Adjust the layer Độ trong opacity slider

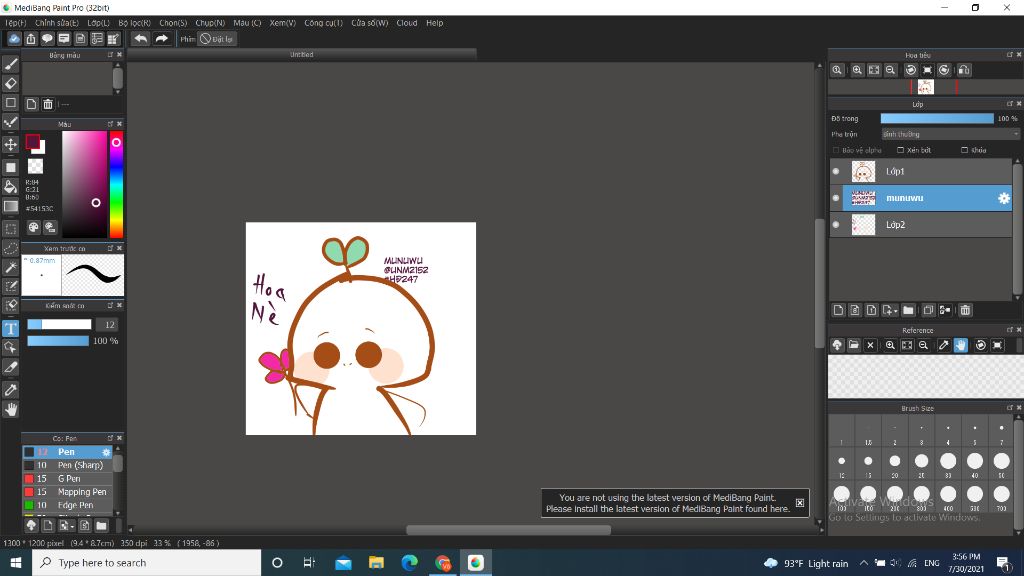click(x=937, y=118)
